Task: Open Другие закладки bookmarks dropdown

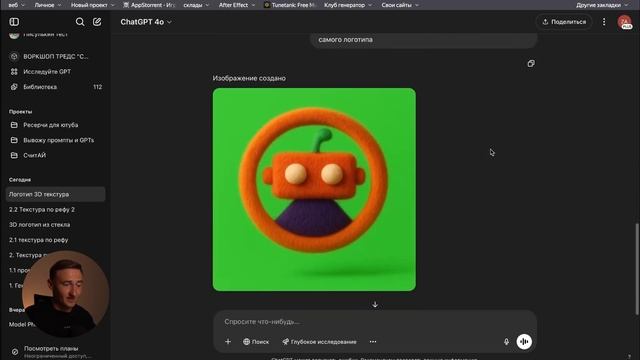Action: [x=602, y=5]
